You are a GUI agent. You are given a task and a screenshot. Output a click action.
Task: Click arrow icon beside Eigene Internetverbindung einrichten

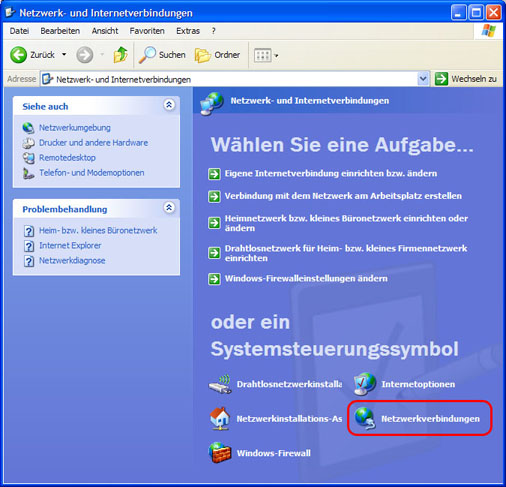coord(214,174)
